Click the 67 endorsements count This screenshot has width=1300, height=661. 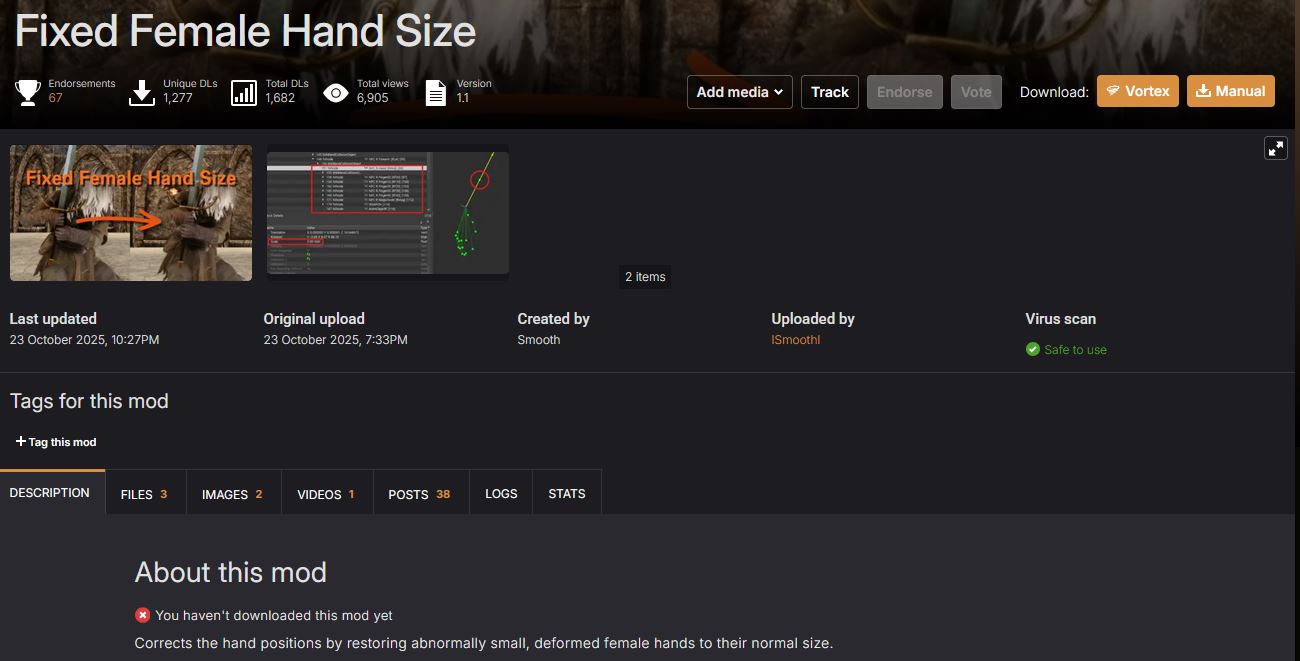click(55, 98)
